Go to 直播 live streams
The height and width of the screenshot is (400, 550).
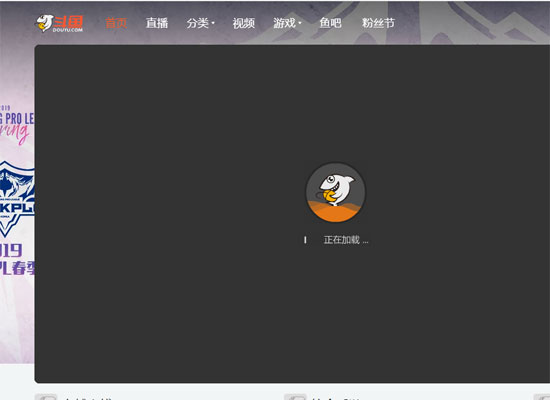157,23
